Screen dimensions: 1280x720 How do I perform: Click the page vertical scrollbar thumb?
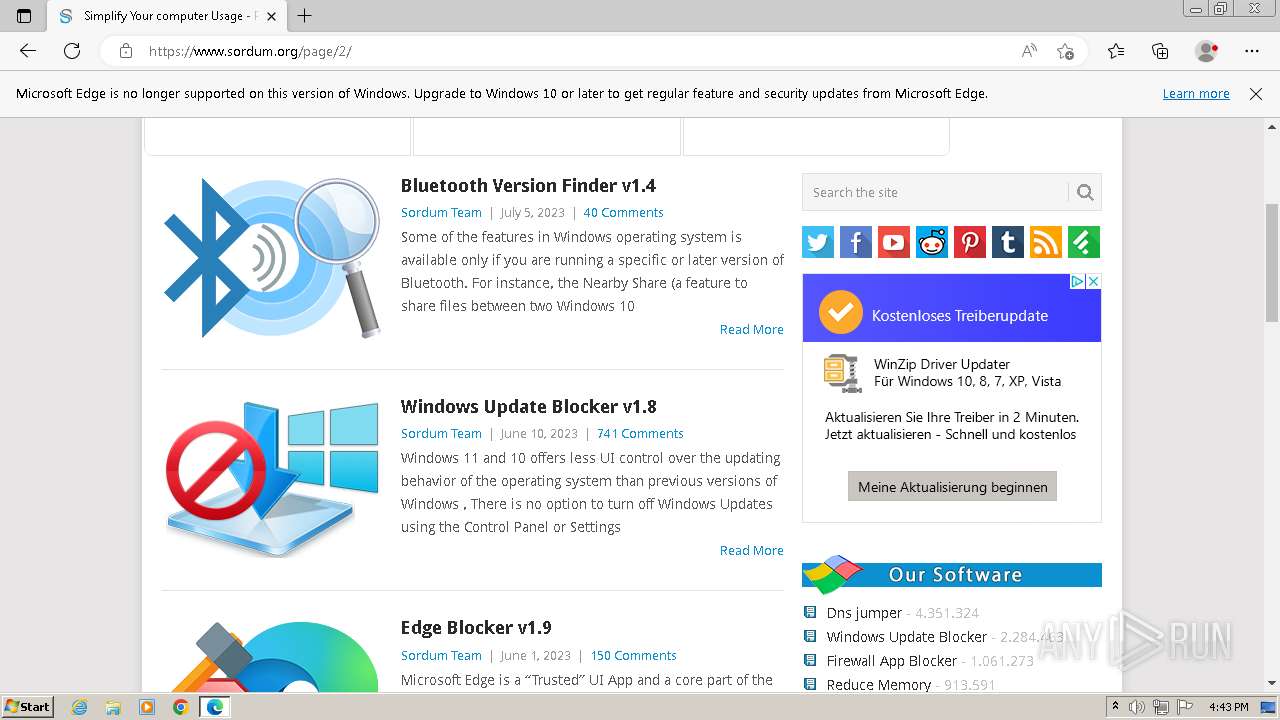click(x=1272, y=262)
